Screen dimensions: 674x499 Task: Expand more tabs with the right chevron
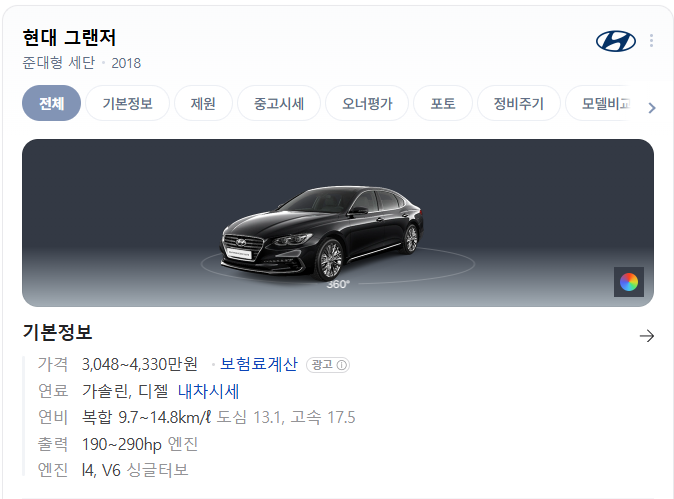click(652, 108)
